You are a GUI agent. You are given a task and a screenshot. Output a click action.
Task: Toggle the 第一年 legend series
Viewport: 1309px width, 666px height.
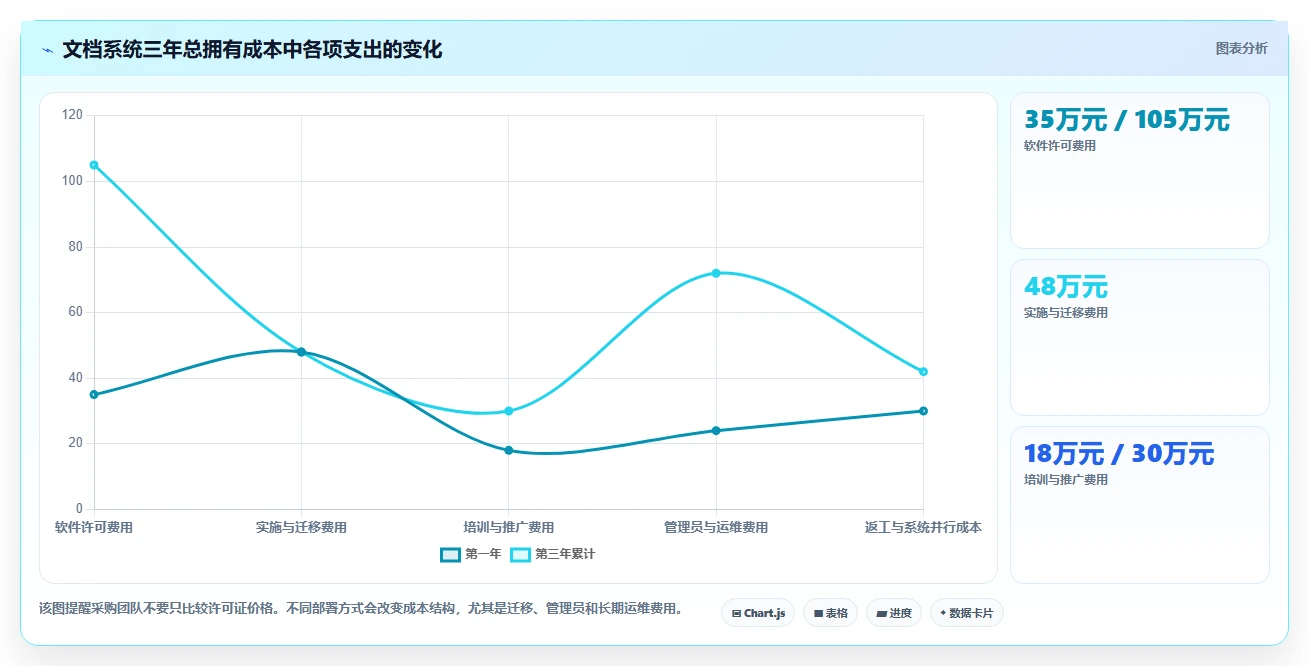pyautogui.click(x=471, y=554)
